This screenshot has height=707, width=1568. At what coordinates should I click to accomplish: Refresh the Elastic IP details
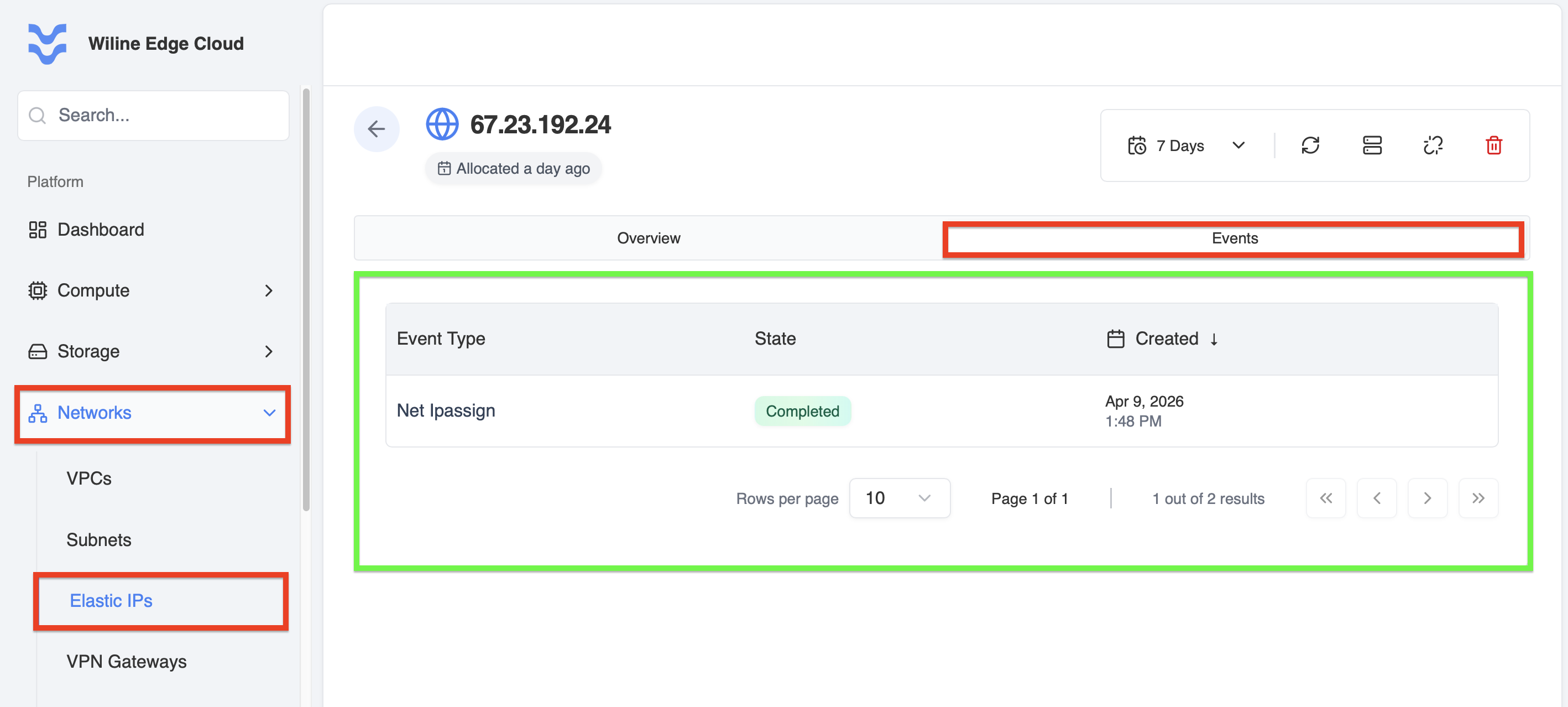coord(1310,145)
